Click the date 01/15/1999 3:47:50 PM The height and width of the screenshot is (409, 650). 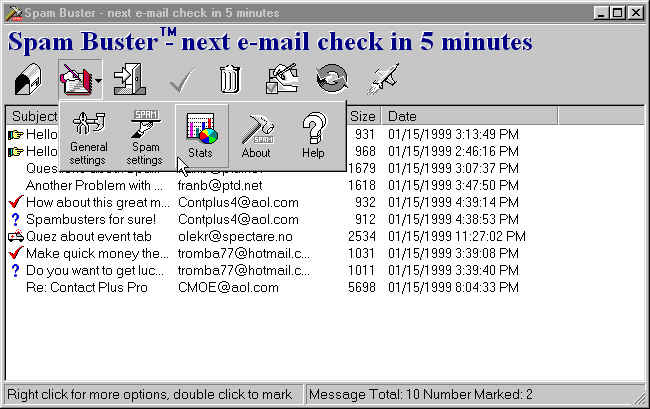[x=453, y=185]
